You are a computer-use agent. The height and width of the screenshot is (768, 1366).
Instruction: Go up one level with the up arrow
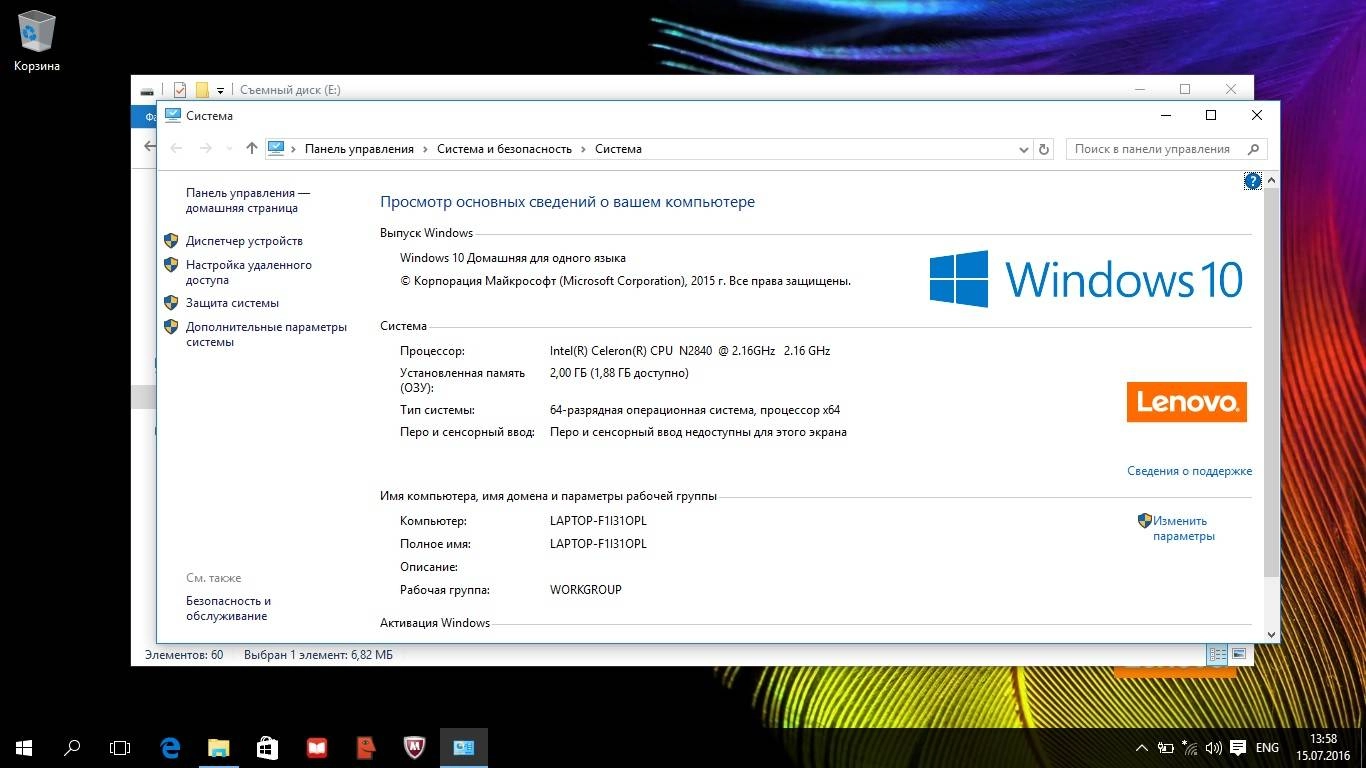(x=251, y=148)
